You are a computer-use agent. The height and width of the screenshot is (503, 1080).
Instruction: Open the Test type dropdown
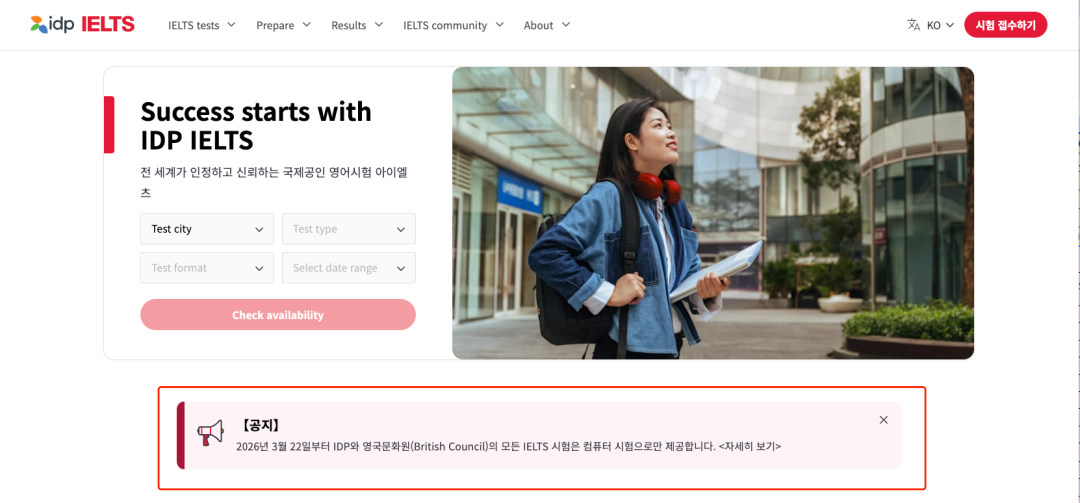[x=349, y=229]
